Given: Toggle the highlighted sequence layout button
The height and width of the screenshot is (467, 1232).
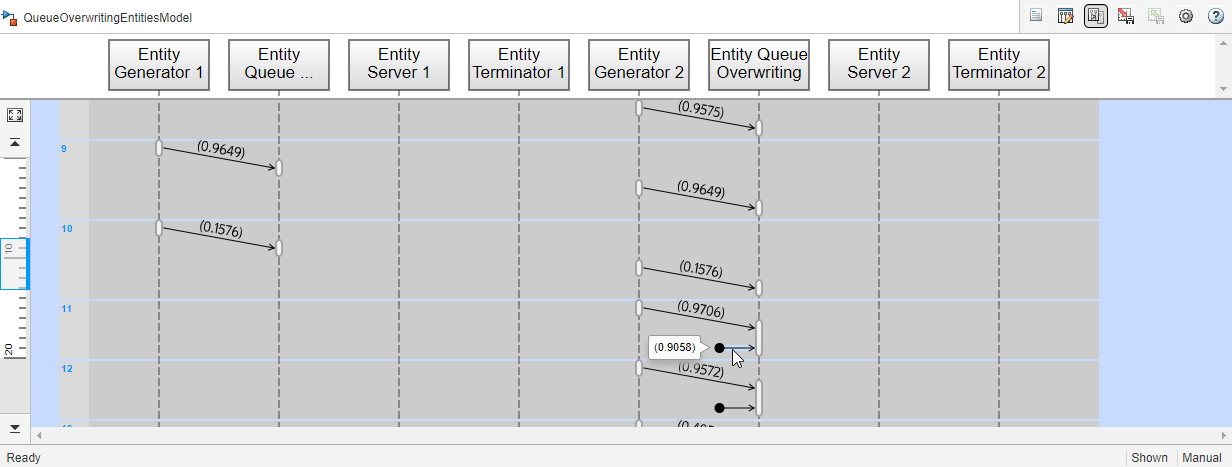Looking at the screenshot, I should click(x=1096, y=16).
